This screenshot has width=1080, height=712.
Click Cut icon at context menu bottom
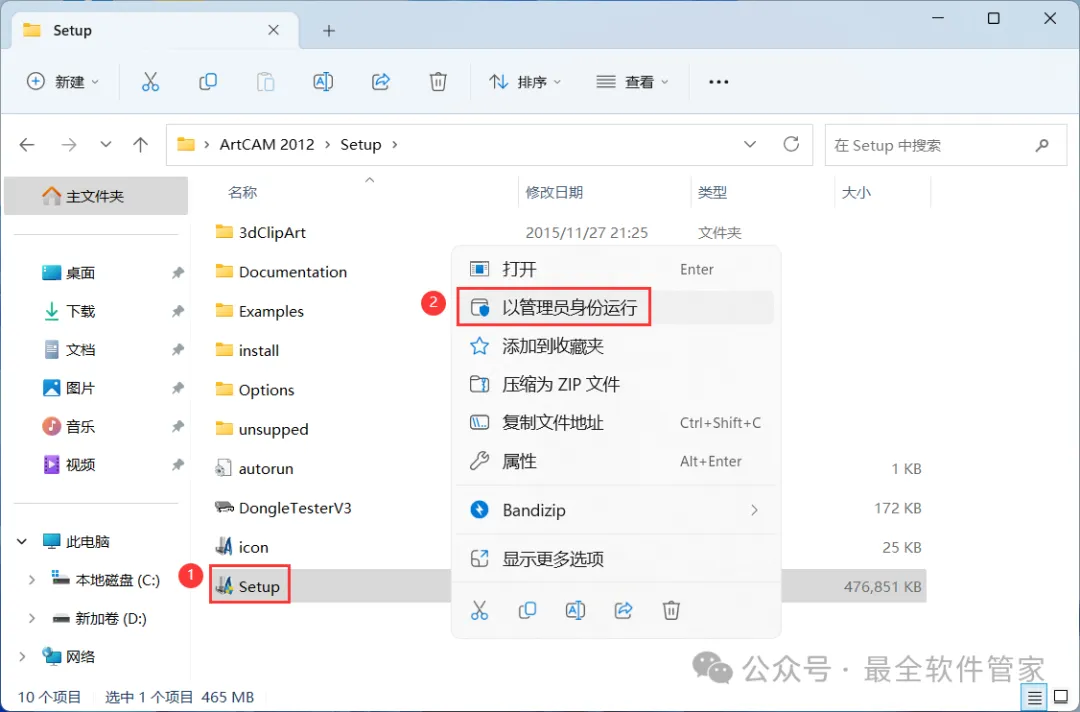coord(479,610)
